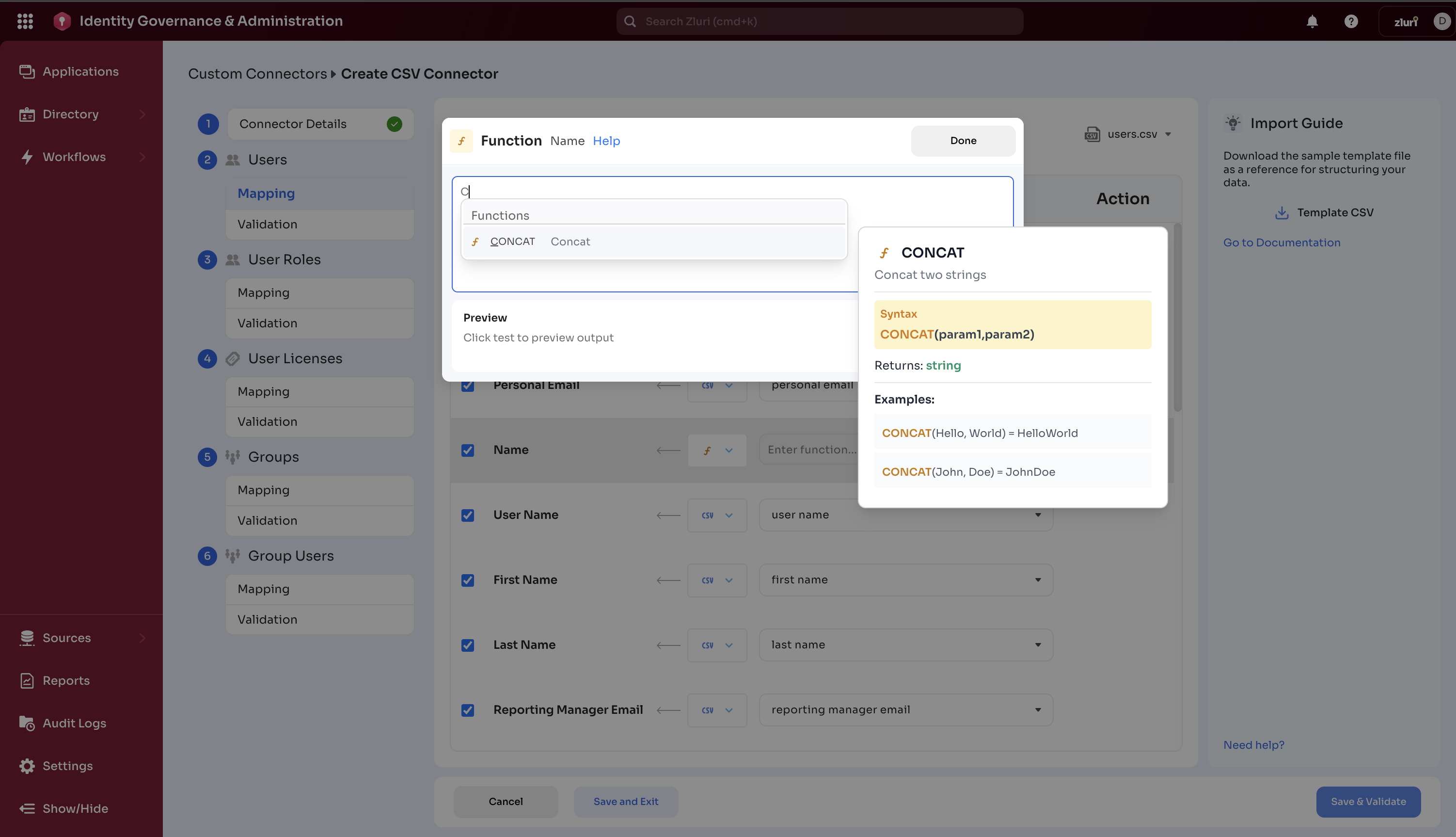Click the Audit Logs sidebar icon
1456x837 pixels.
pyautogui.click(x=27, y=723)
